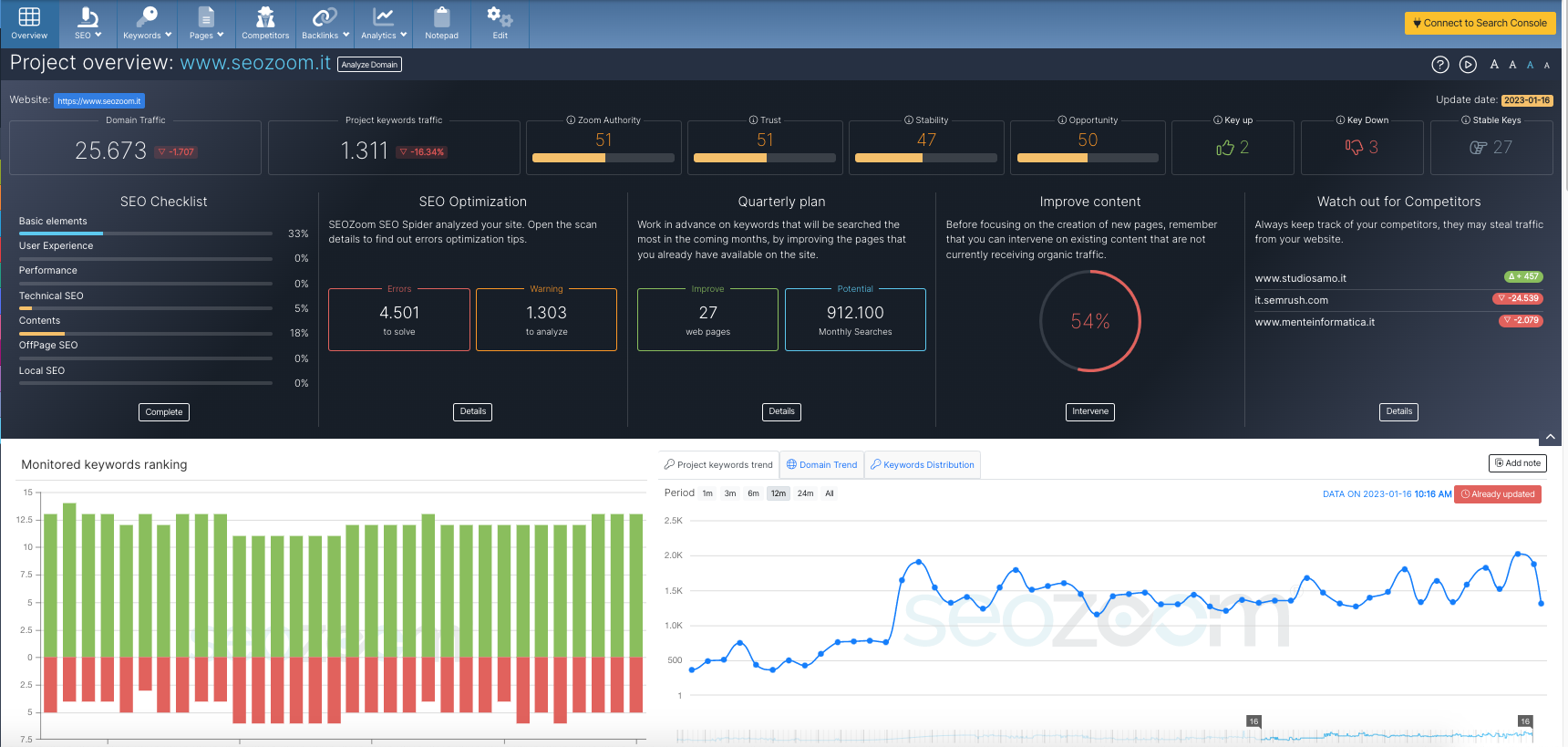
Task: Click the right timeline handle marker 16
Action: pyautogui.click(x=1525, y=721)
